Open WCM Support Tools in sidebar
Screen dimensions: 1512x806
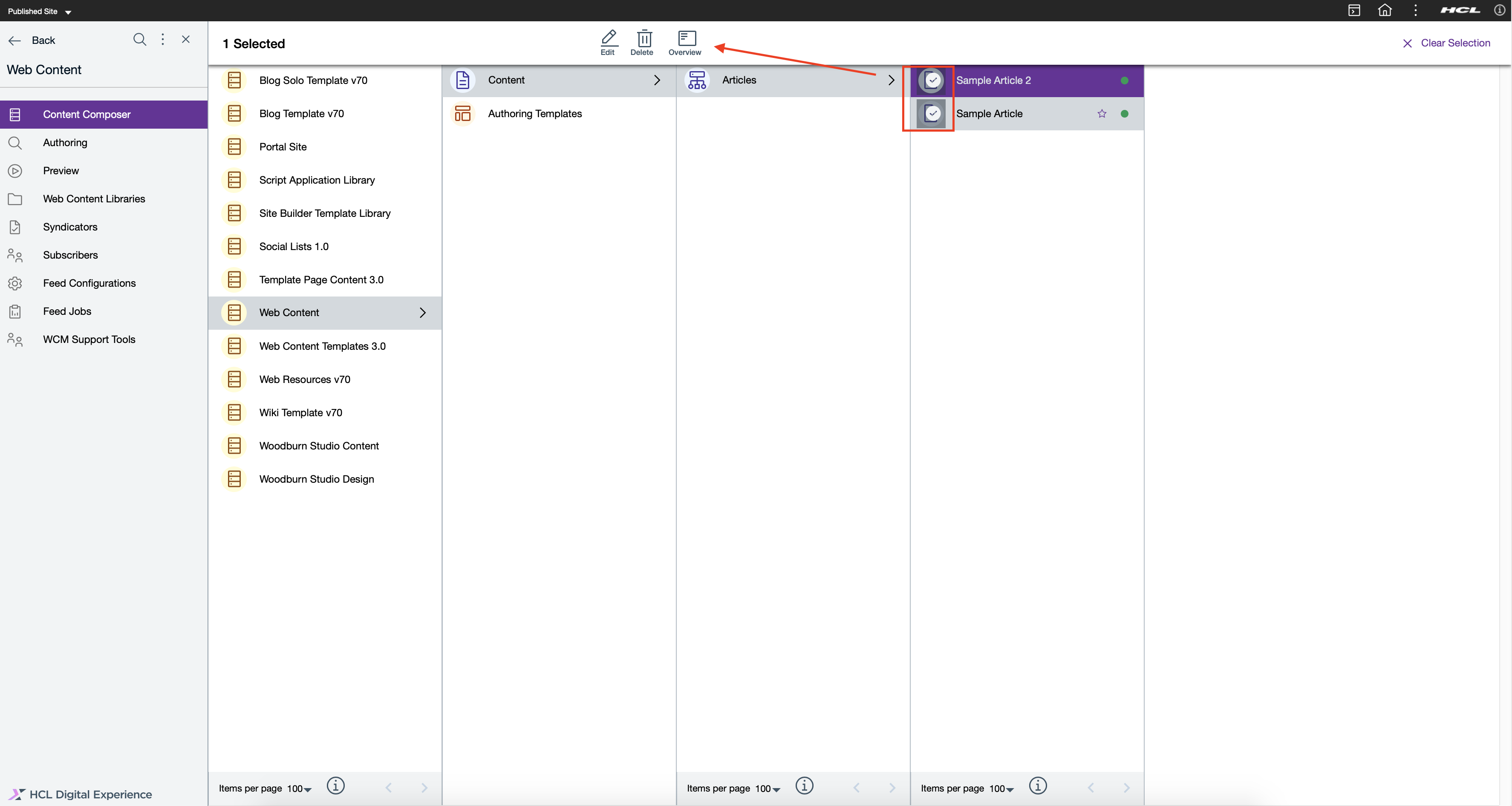[104, 340]
